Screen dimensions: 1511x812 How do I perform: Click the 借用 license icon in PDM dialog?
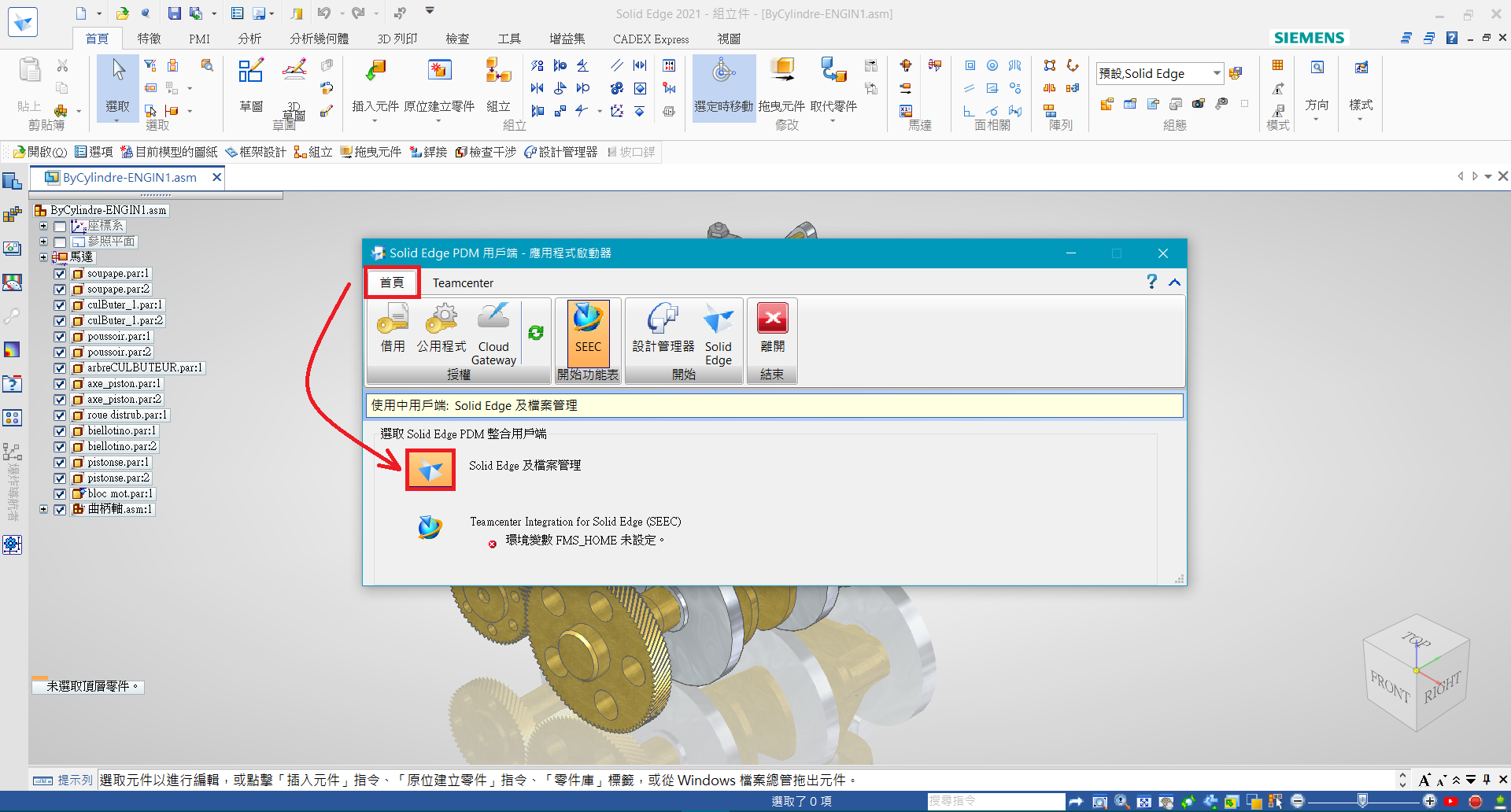[x=393, y=327]
